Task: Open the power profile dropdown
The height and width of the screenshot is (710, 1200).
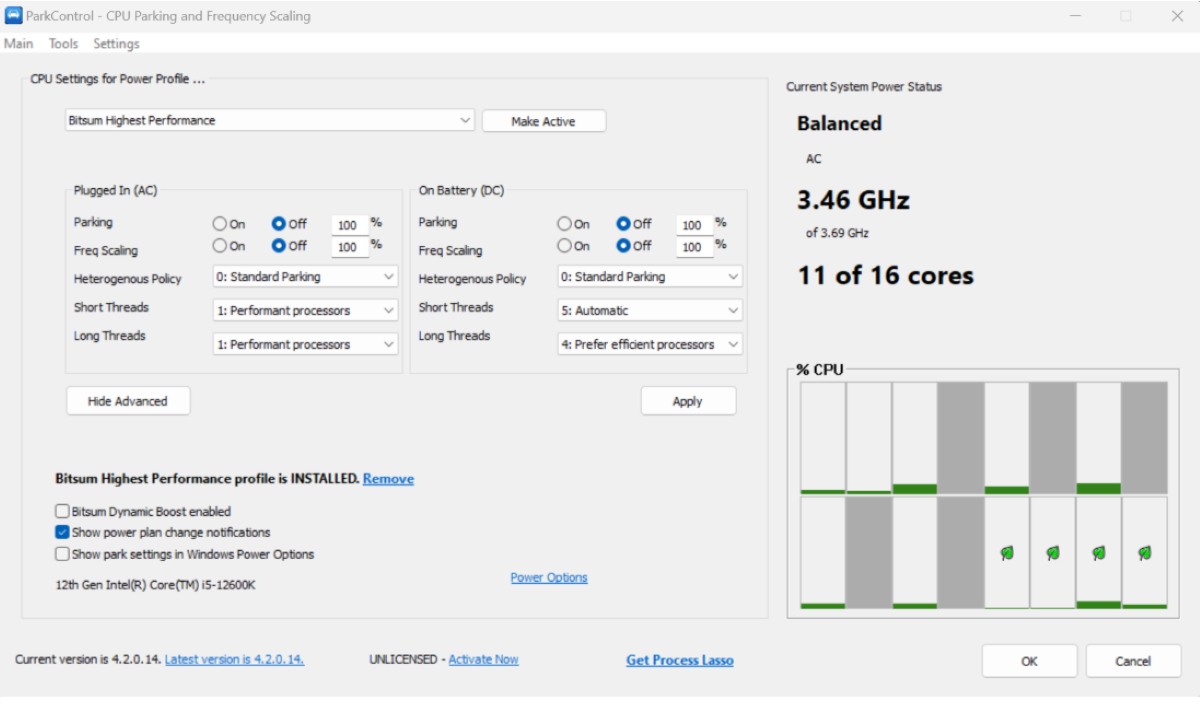Action: pos(270,120)
